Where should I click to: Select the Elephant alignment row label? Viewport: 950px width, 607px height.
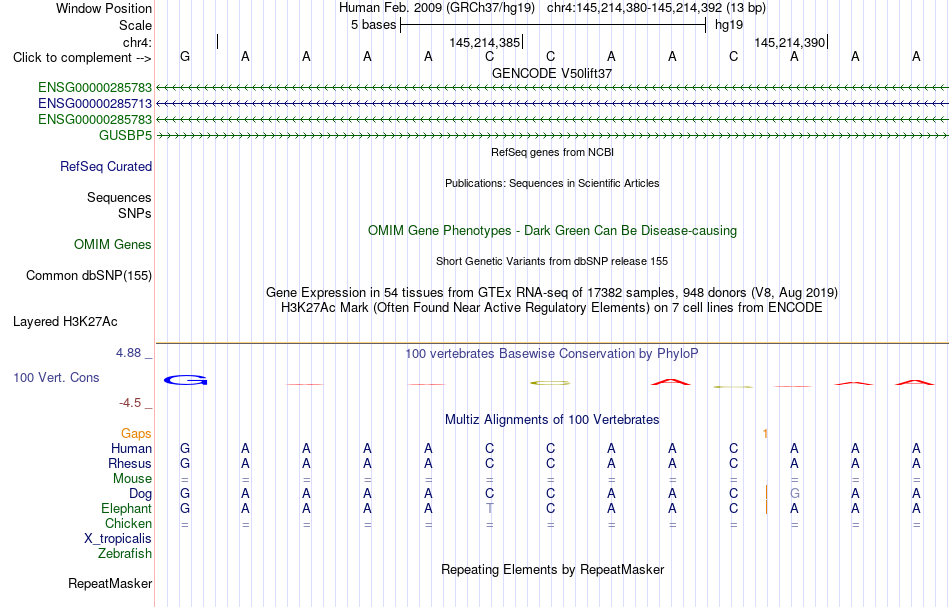pos(127,509)
